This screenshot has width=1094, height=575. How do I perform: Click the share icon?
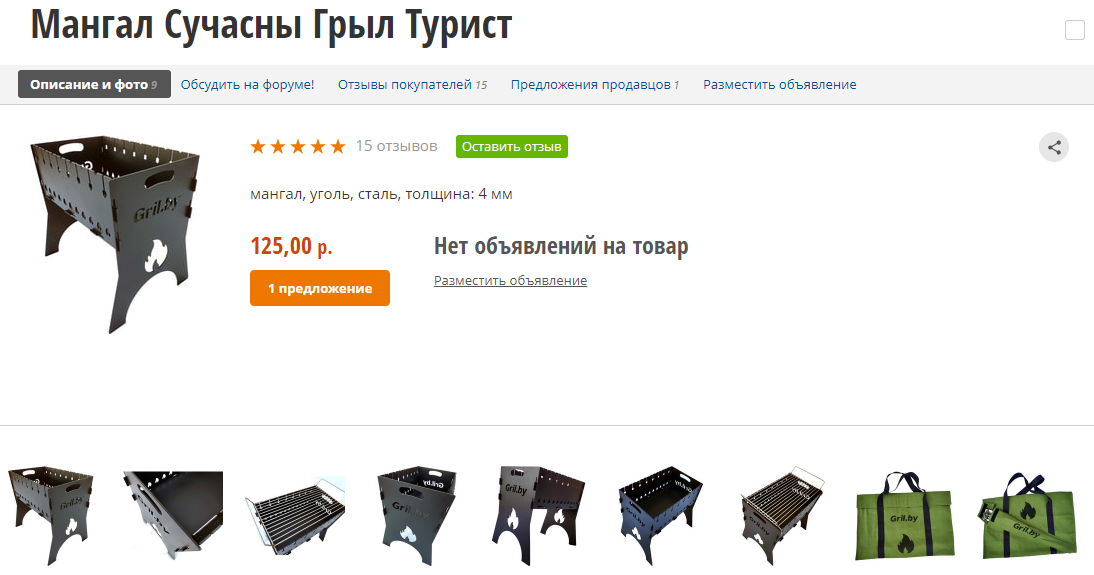coord(1054,147)
